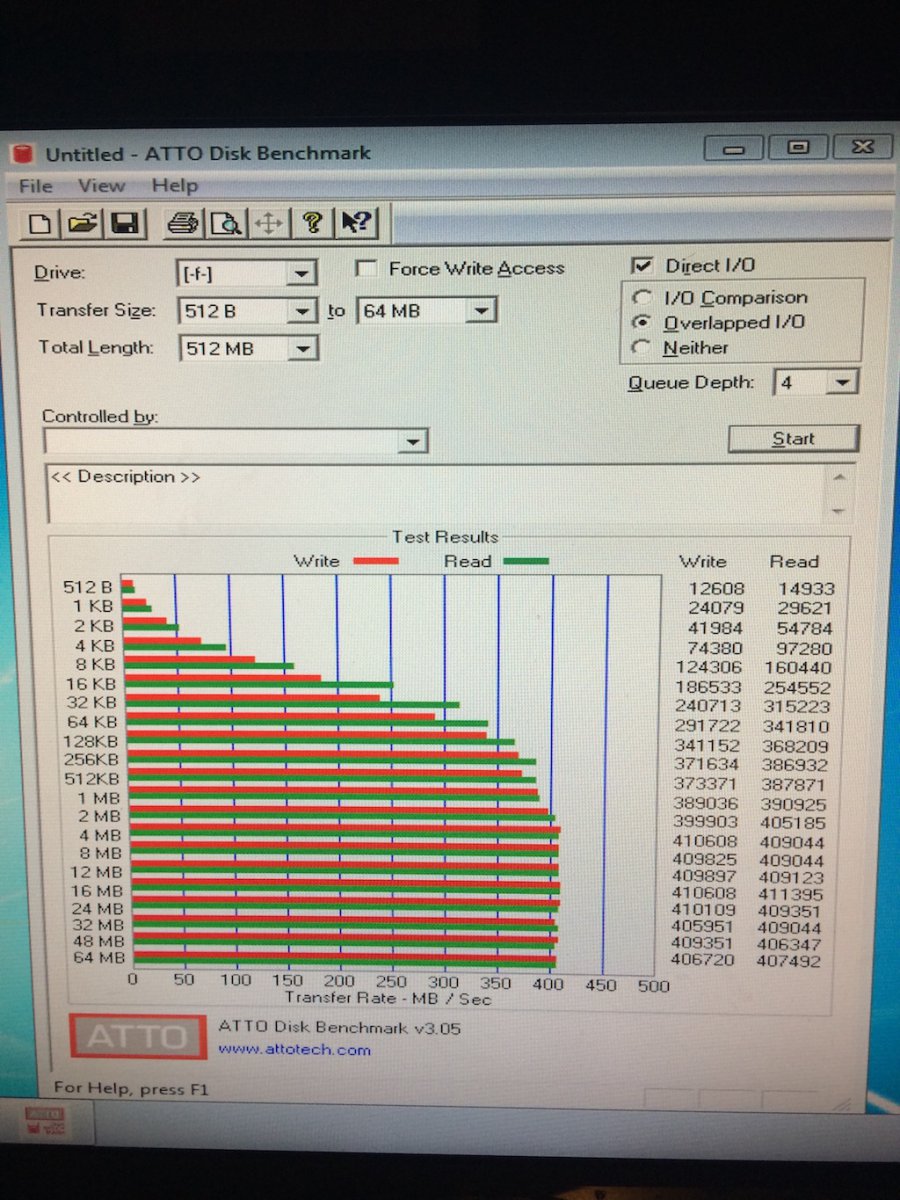Image resolution: width=900 pixels, height=1200 pixels.
Task: Choose the Overlapped I/O radio option
Action: (x=644, y=323)
